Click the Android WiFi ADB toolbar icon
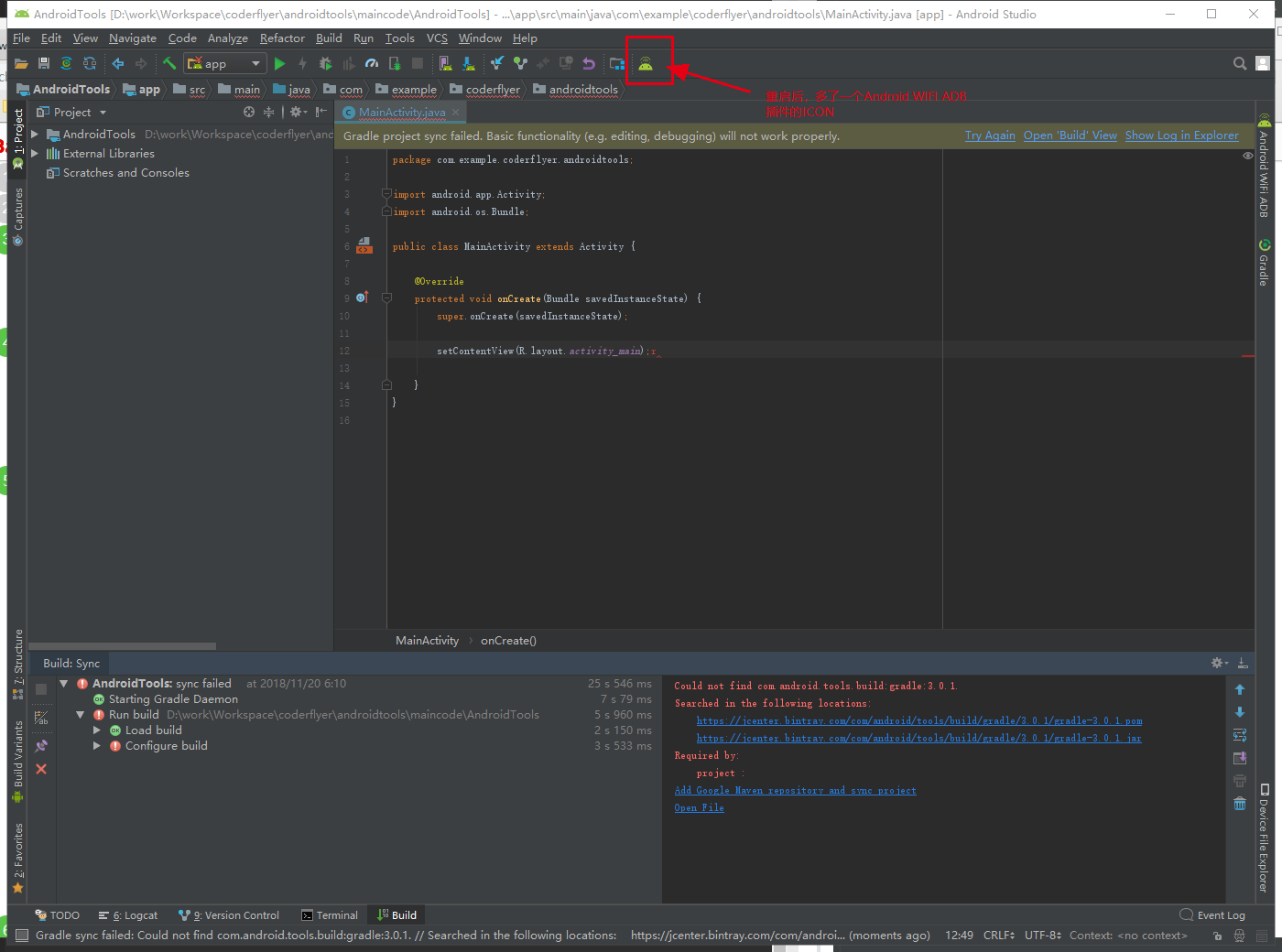 click(646, 63)
